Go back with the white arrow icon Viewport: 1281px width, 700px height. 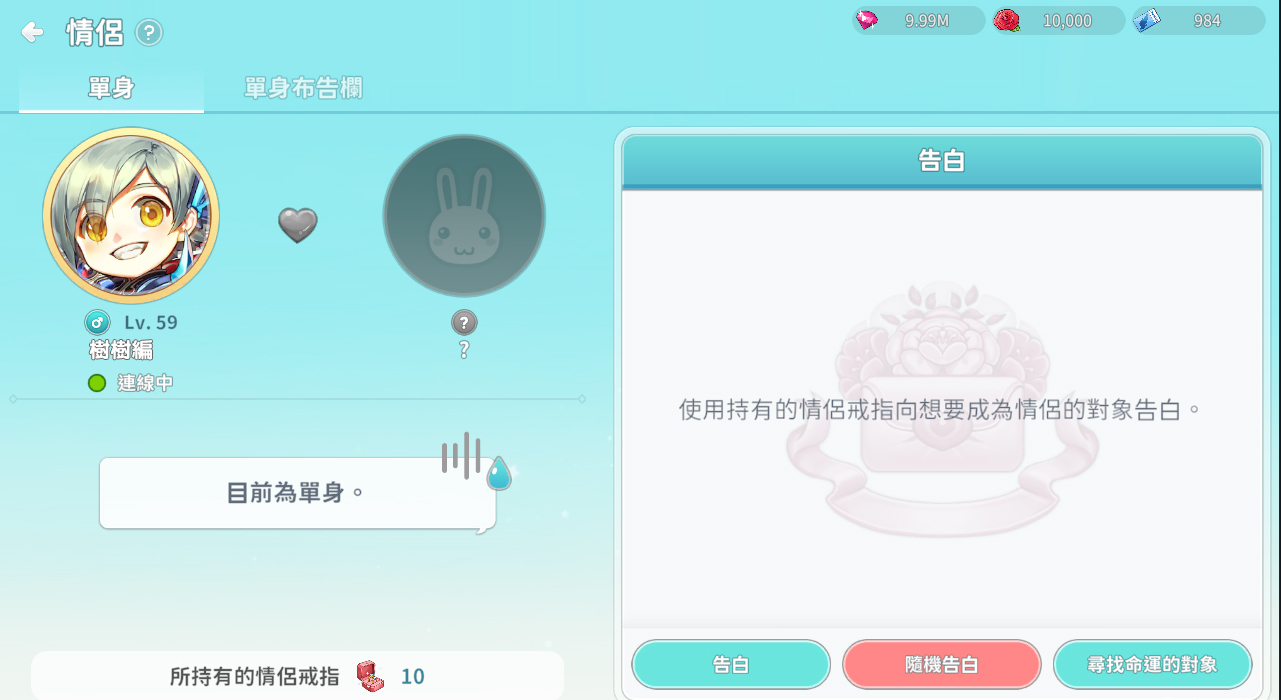pos(32,32)
